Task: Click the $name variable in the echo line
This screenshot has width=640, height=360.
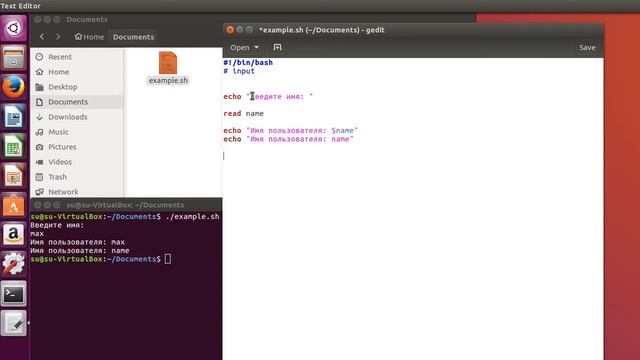Action: point(342,131)
